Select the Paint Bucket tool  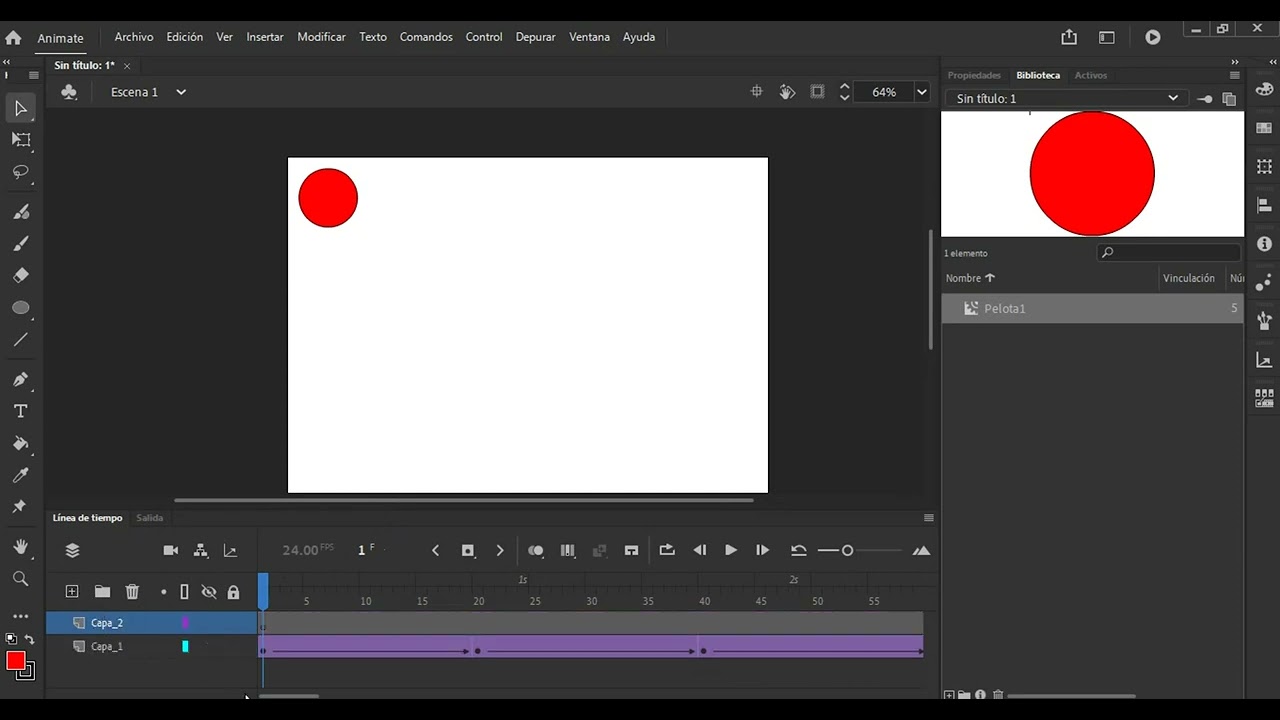[21, 443]
